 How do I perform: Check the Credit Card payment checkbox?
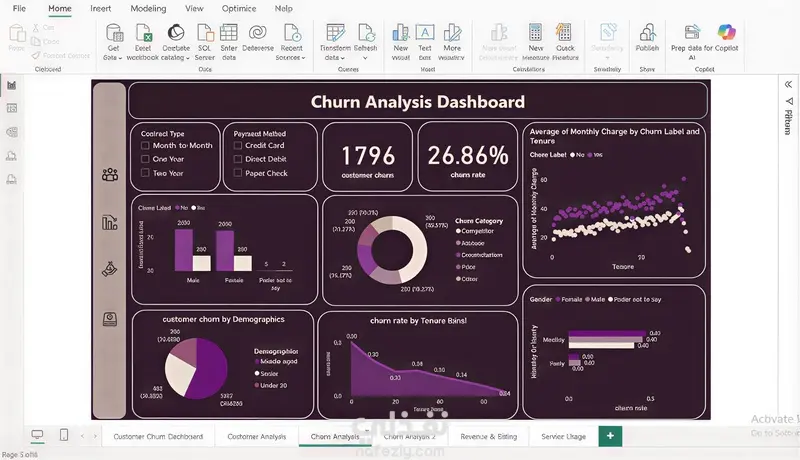[x=238, y=145]
